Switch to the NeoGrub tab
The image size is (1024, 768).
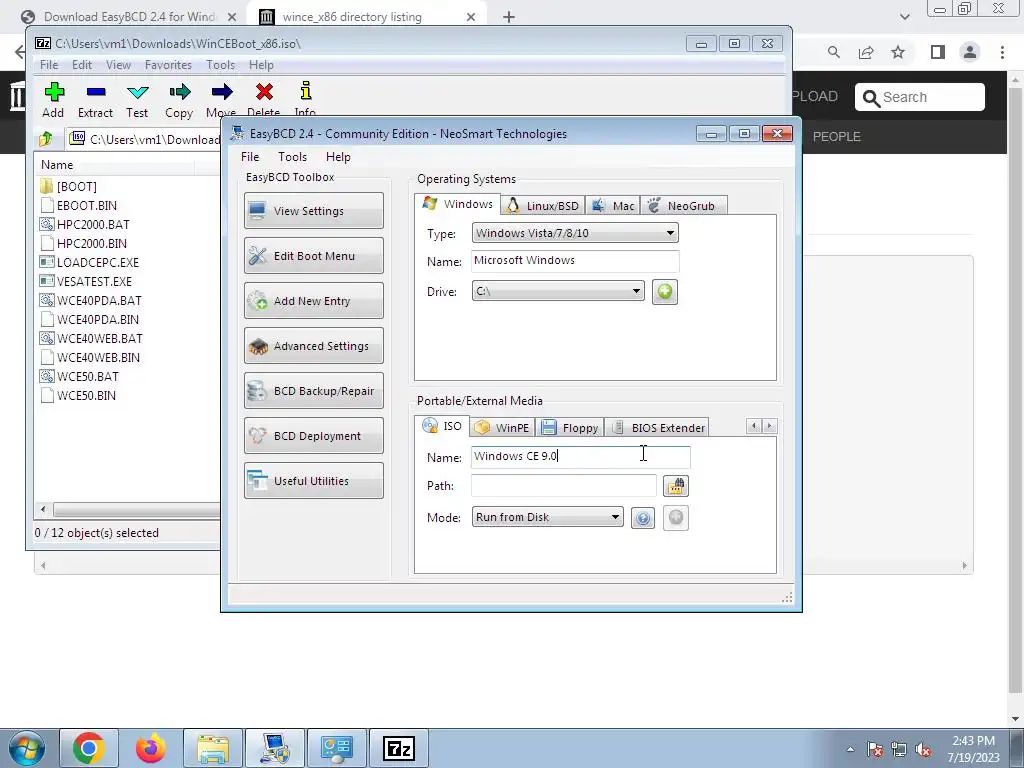[x=683, y=206]
